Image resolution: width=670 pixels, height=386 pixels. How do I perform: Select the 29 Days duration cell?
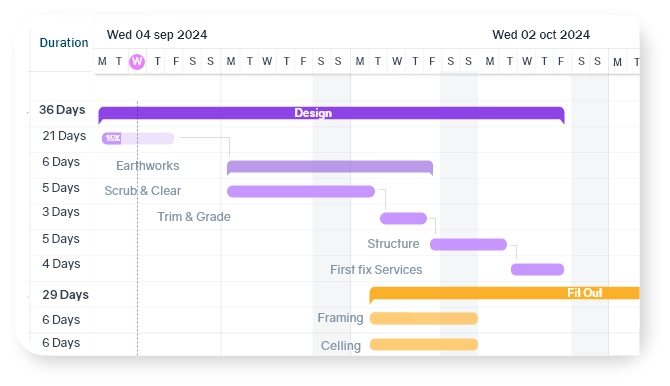[x=65, y=295]
